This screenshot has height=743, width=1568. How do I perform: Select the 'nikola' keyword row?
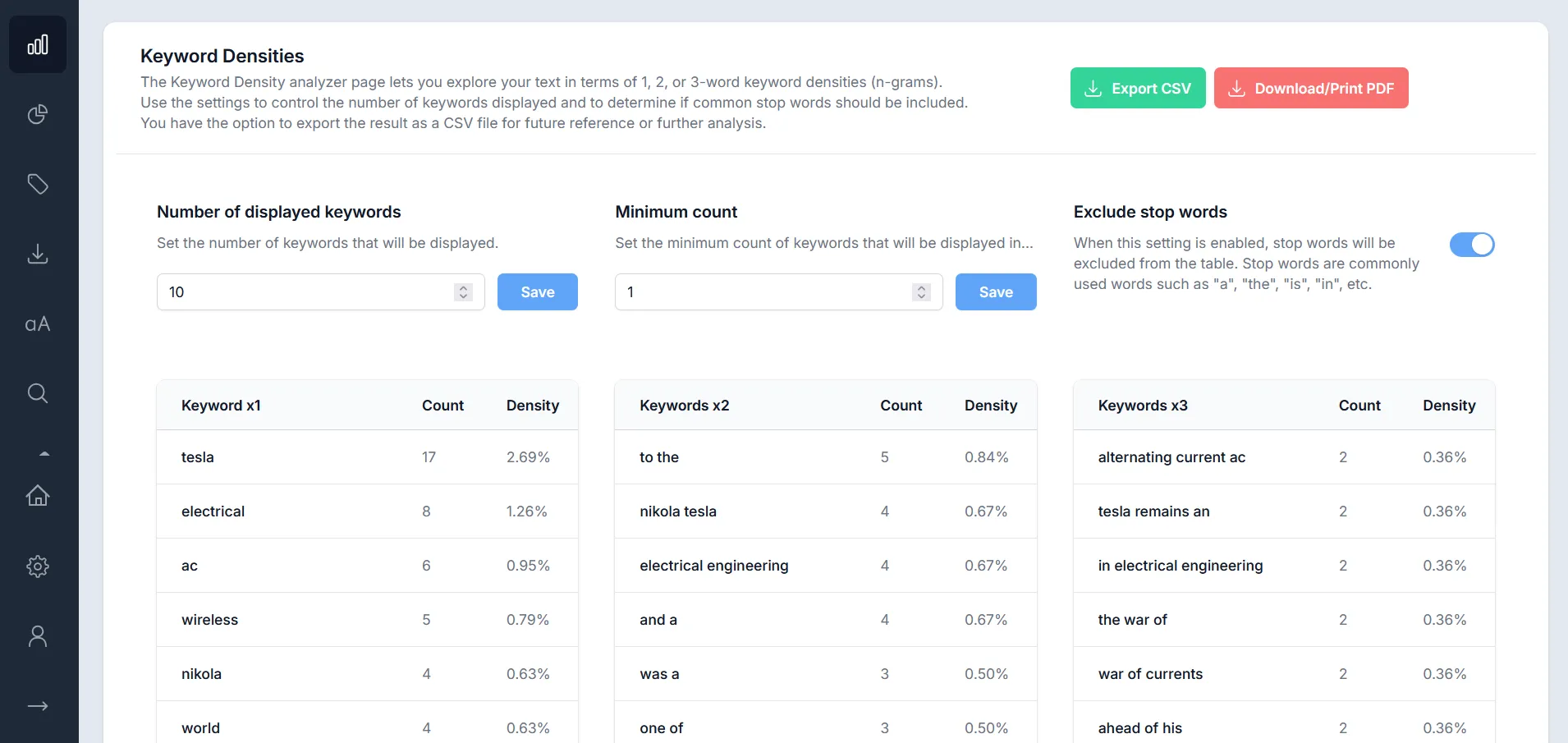click(x=368, y=674)
